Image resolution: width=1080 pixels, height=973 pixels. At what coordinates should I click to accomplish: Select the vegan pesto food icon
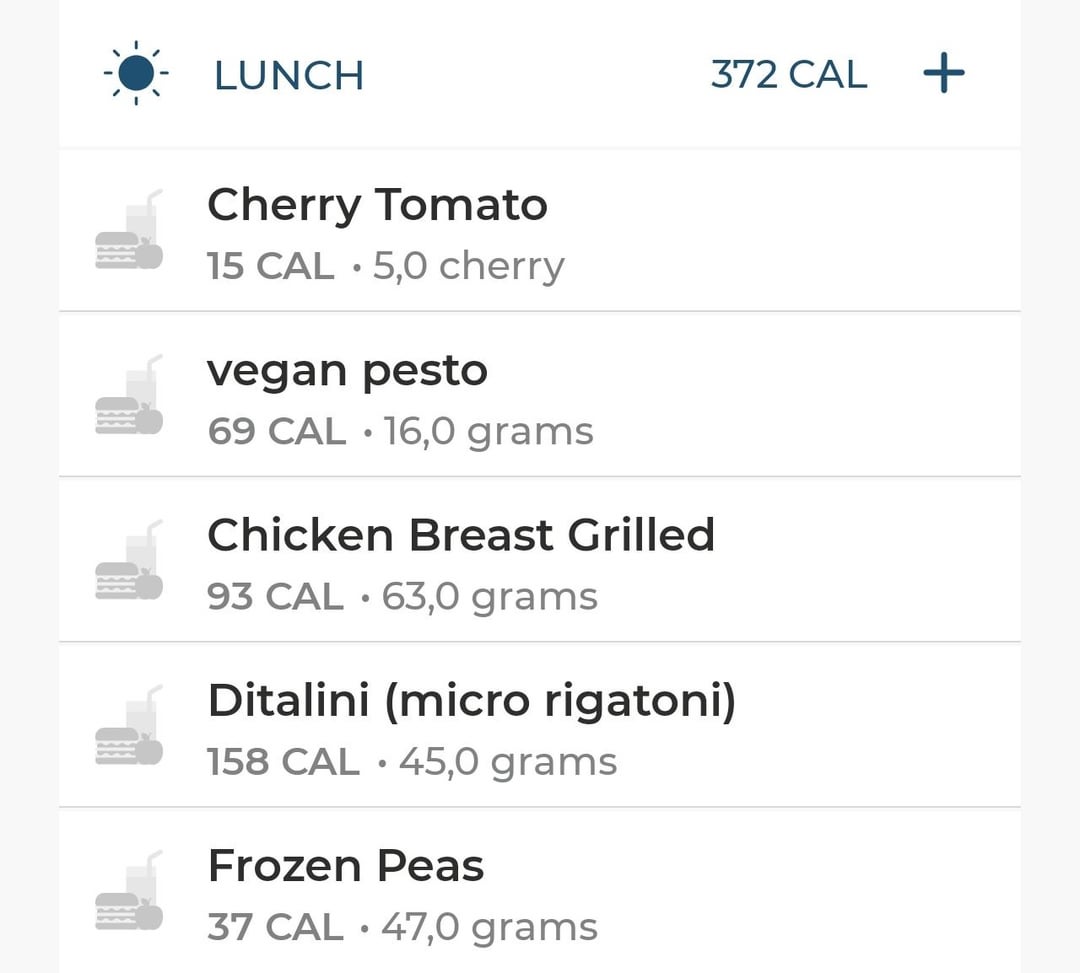(x=129, y=395)
